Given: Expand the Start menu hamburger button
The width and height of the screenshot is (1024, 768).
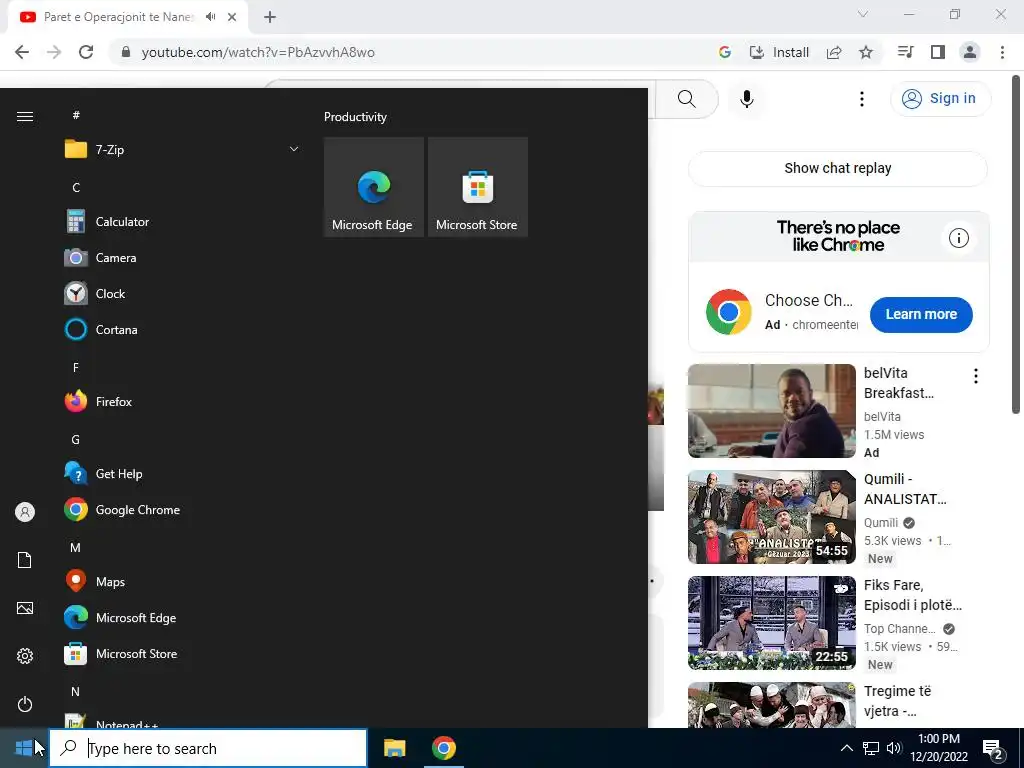Looking at the screenshot, I should point(25,116).
